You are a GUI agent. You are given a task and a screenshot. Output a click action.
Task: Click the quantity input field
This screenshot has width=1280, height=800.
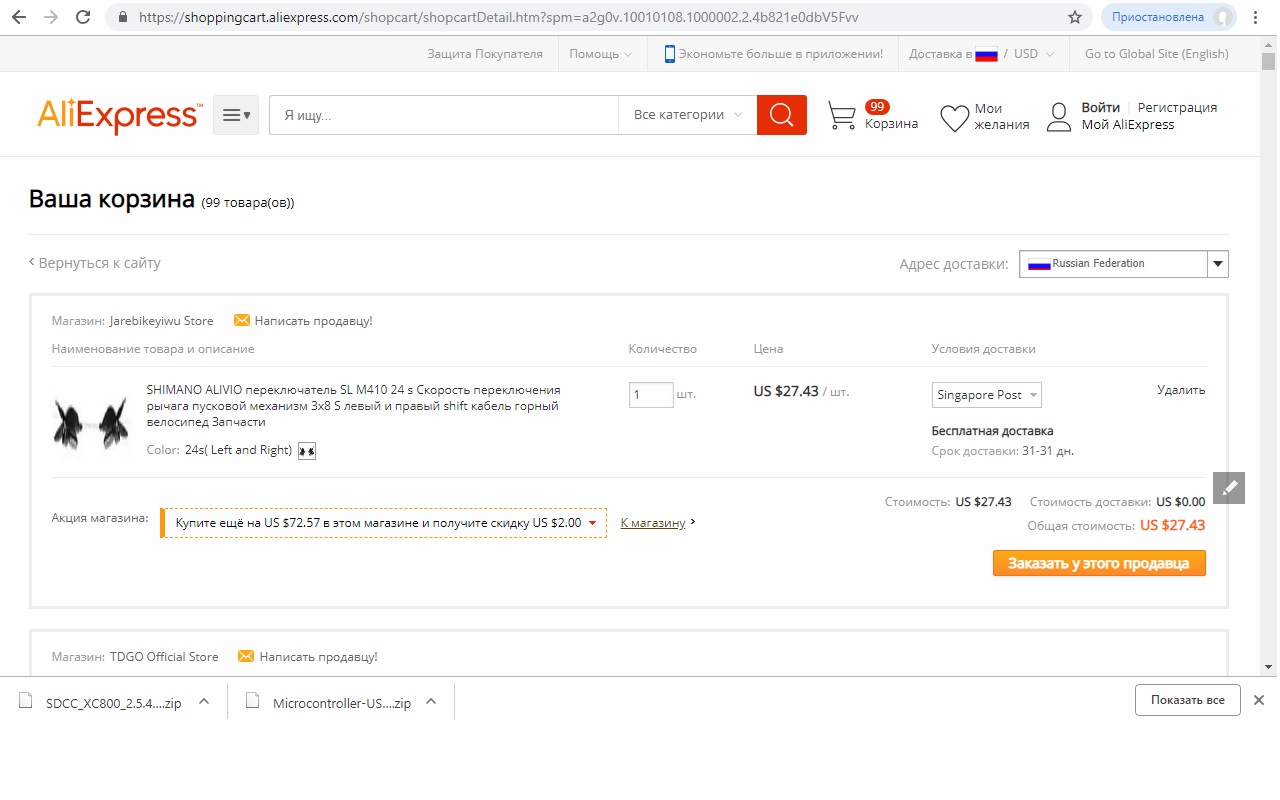tap(651, 394)
